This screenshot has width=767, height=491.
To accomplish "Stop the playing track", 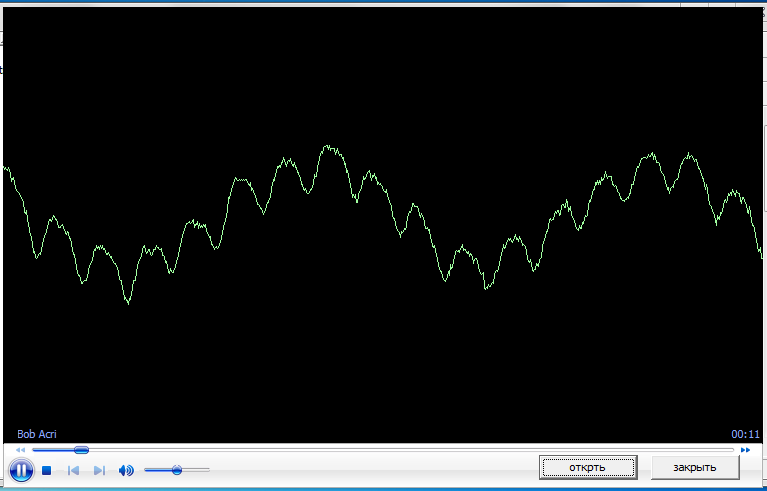I will [x=47, y=470].
